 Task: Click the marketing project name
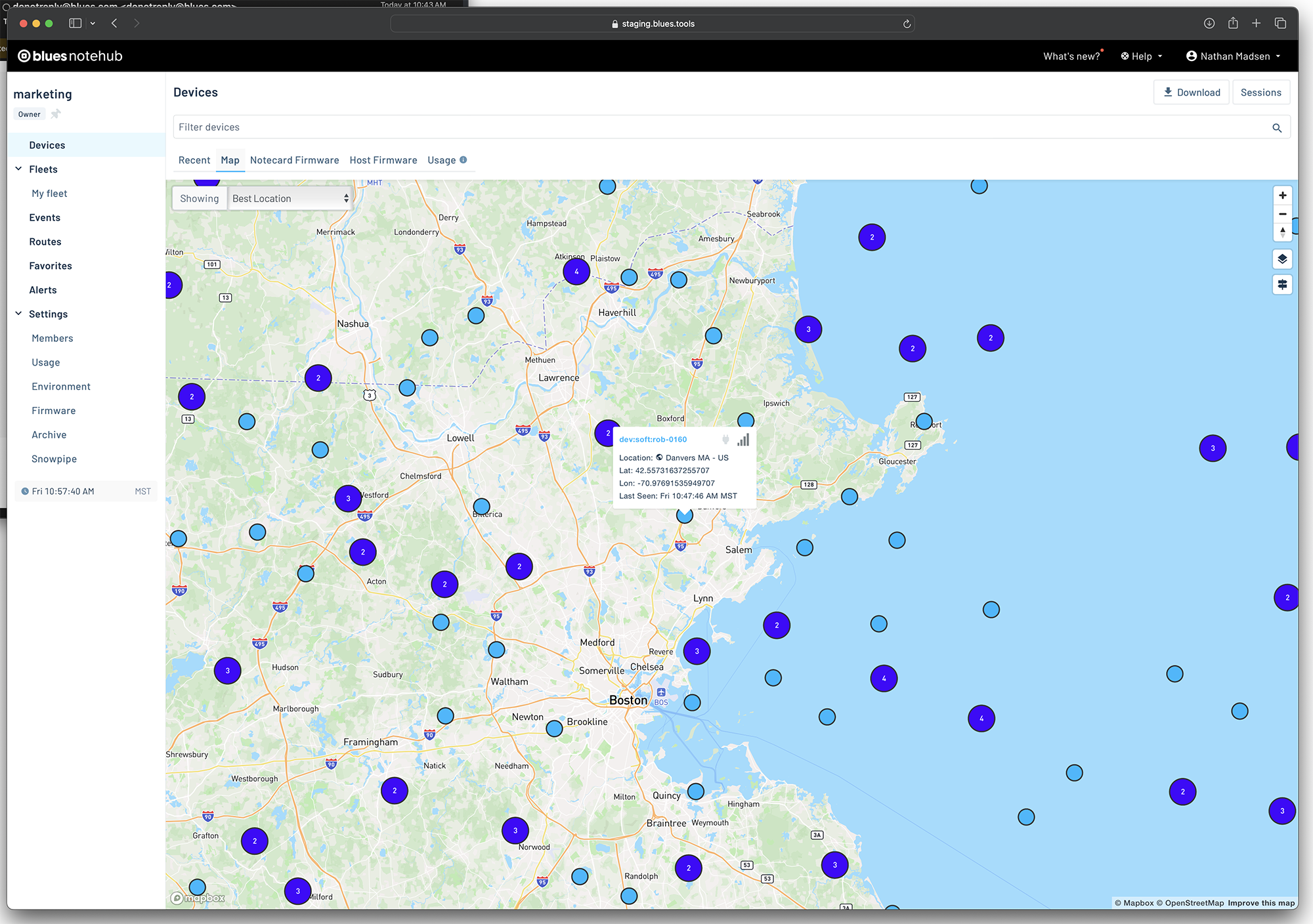coord(43,94)
